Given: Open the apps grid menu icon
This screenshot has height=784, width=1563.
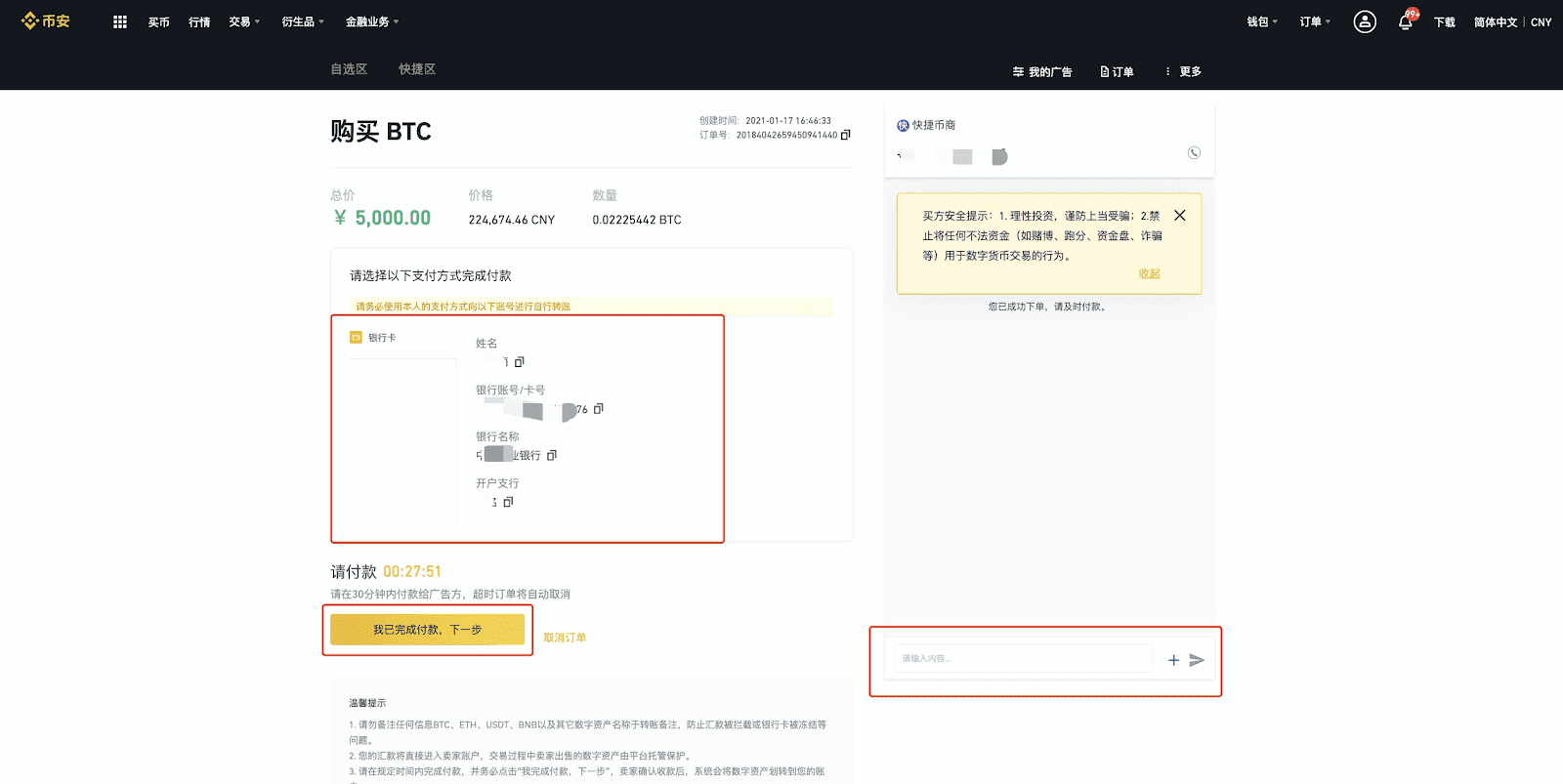Looking at the screenshot, I should pos(120,21).
